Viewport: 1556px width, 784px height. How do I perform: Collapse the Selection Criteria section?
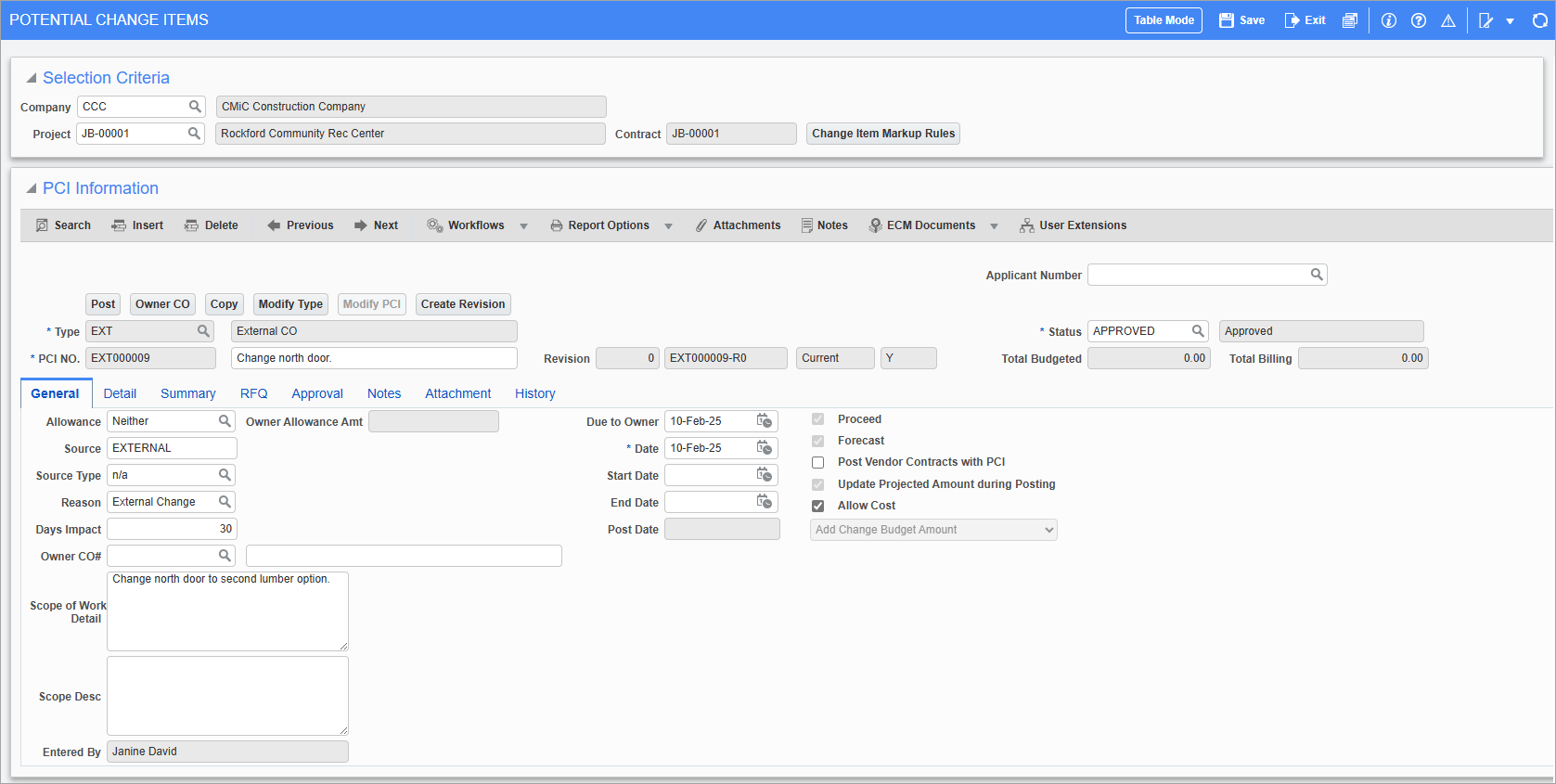click(32, 78)
